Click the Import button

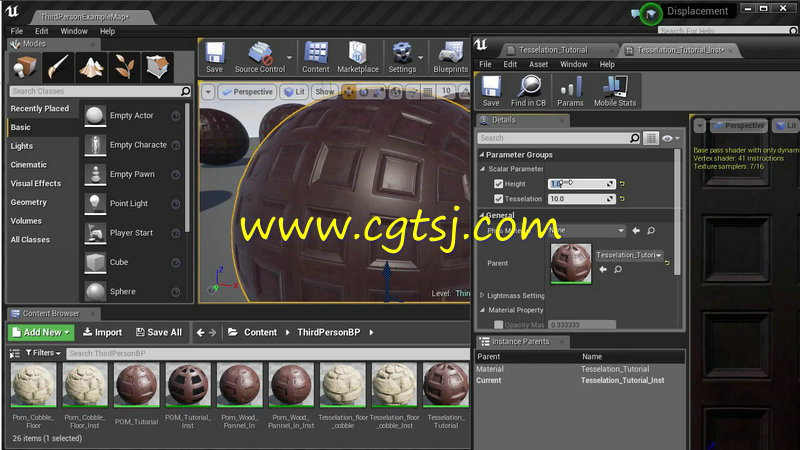point(103,333)
